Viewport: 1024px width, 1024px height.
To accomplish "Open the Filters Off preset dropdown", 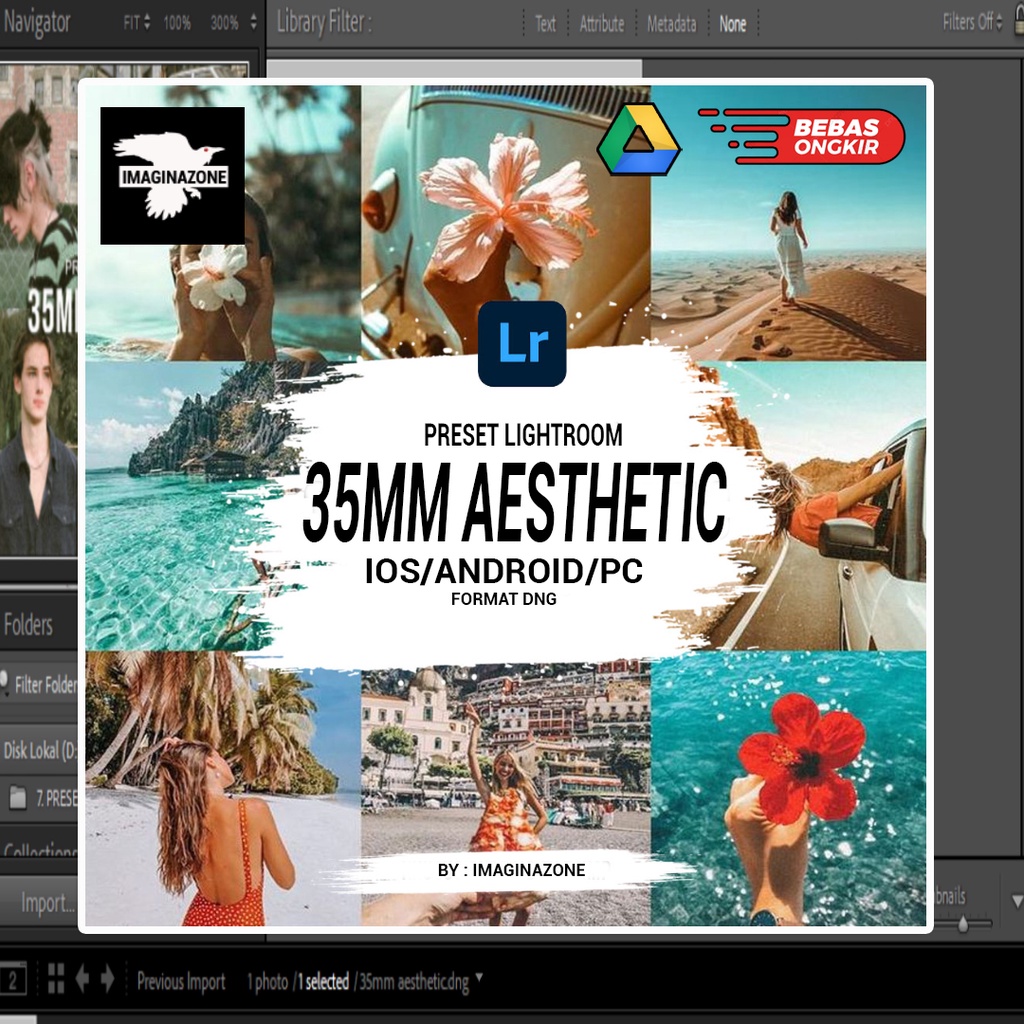I will [972, 22].
